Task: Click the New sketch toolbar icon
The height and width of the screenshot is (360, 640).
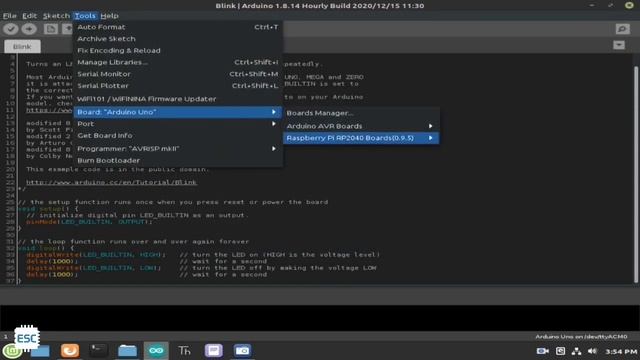Action: 51,29
